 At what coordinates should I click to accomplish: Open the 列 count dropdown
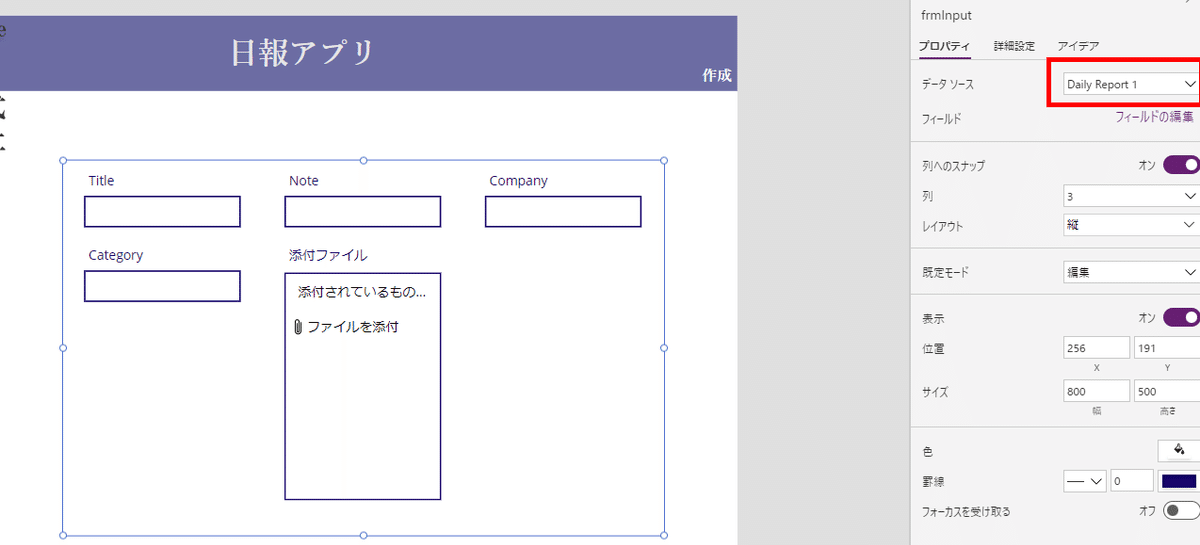tap(1130, 196)
